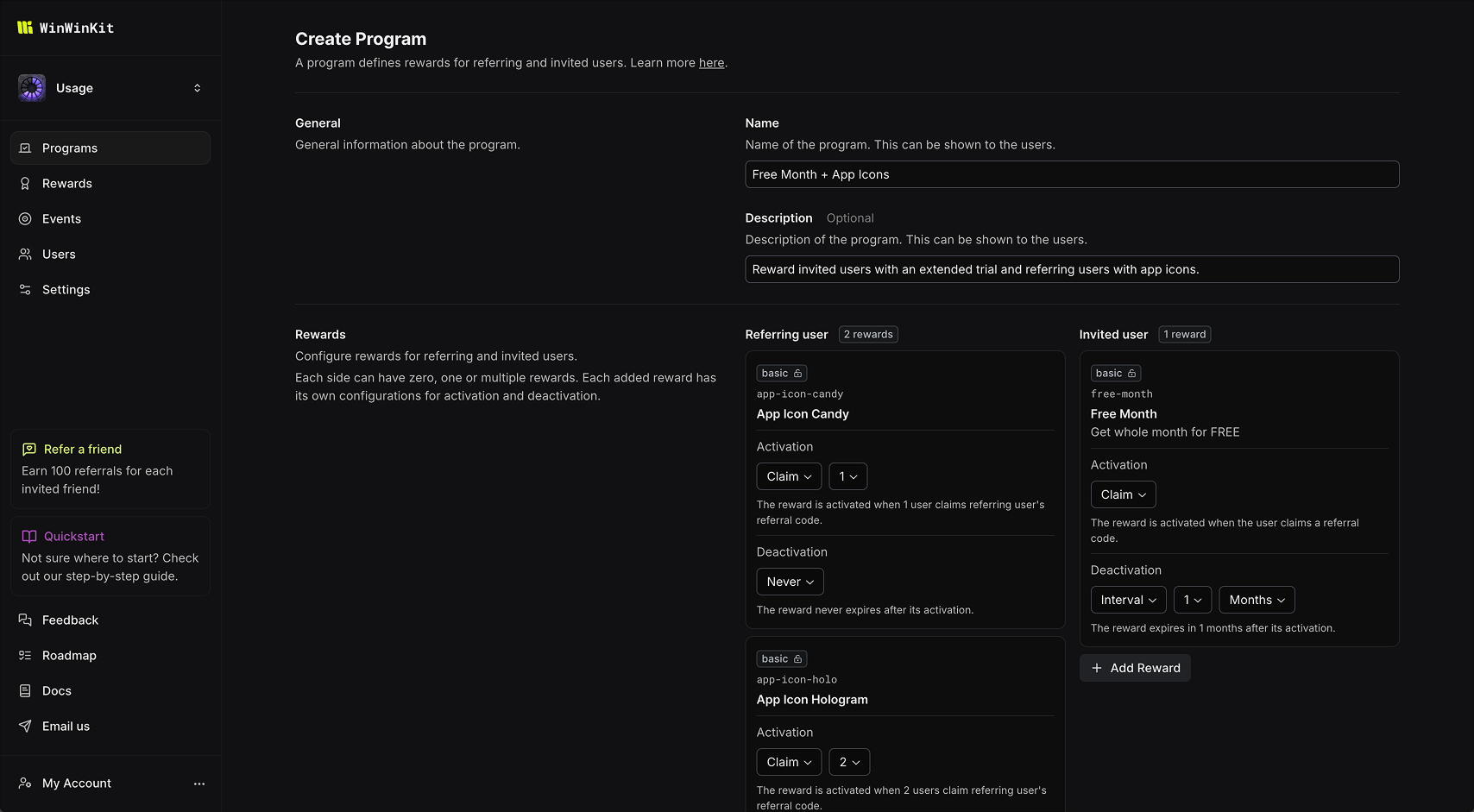Click the Refer a friend icon
Viewport: 1474px width, 812px height.
pos(29,450)
